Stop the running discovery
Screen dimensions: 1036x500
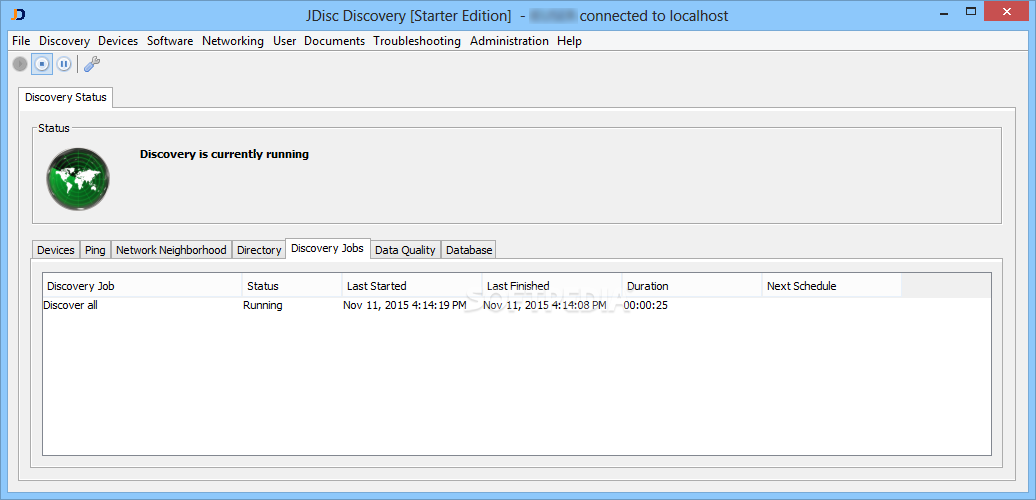42,64
